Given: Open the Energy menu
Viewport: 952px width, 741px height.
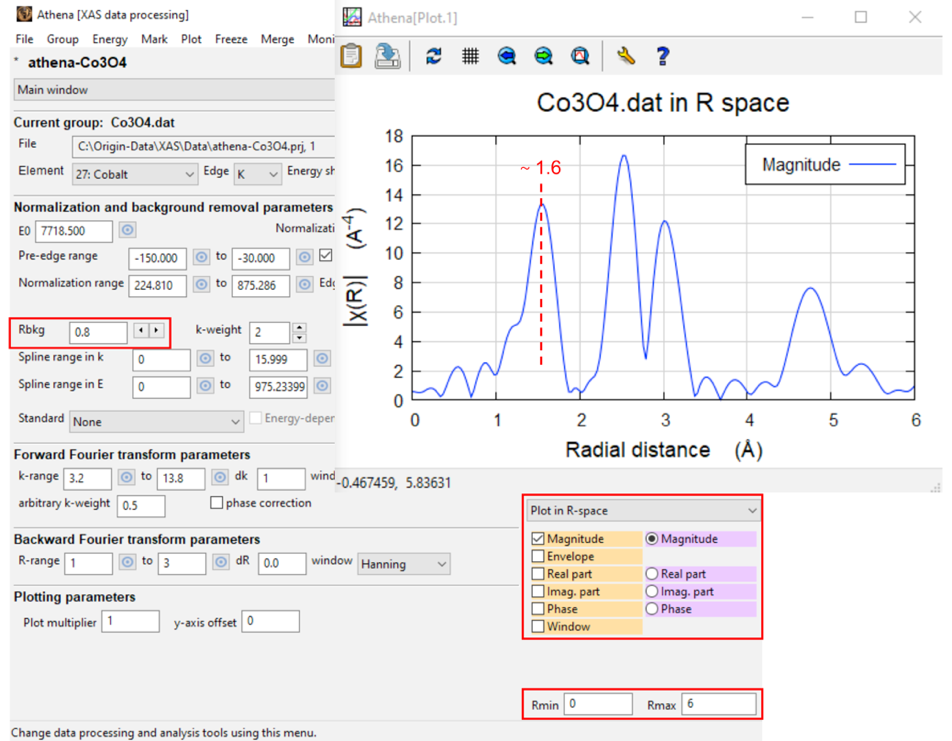Looking at the screenshot, I should coord(110,39).
